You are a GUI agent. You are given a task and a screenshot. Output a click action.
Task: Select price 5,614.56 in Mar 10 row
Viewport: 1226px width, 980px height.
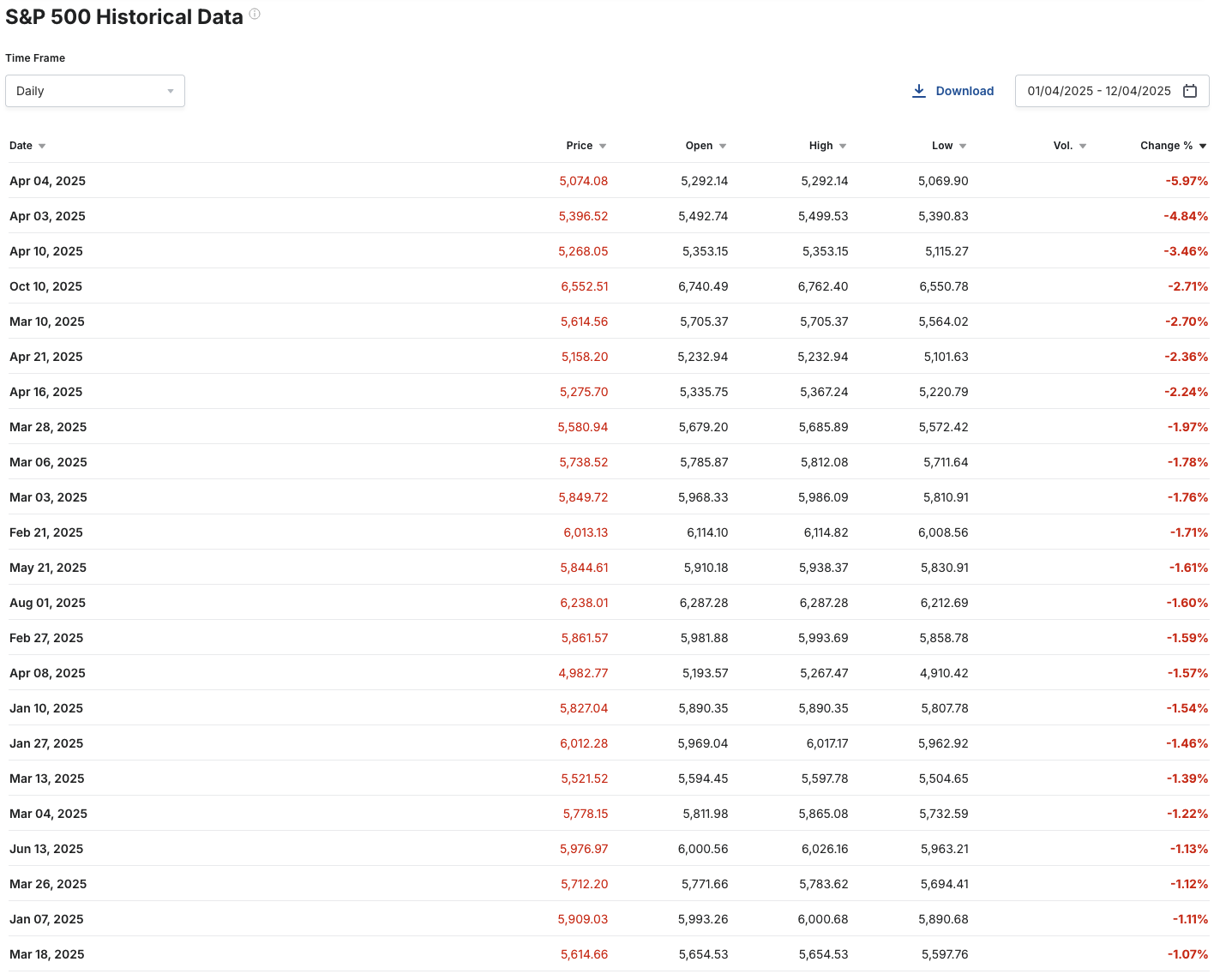(x=585, y=322)
